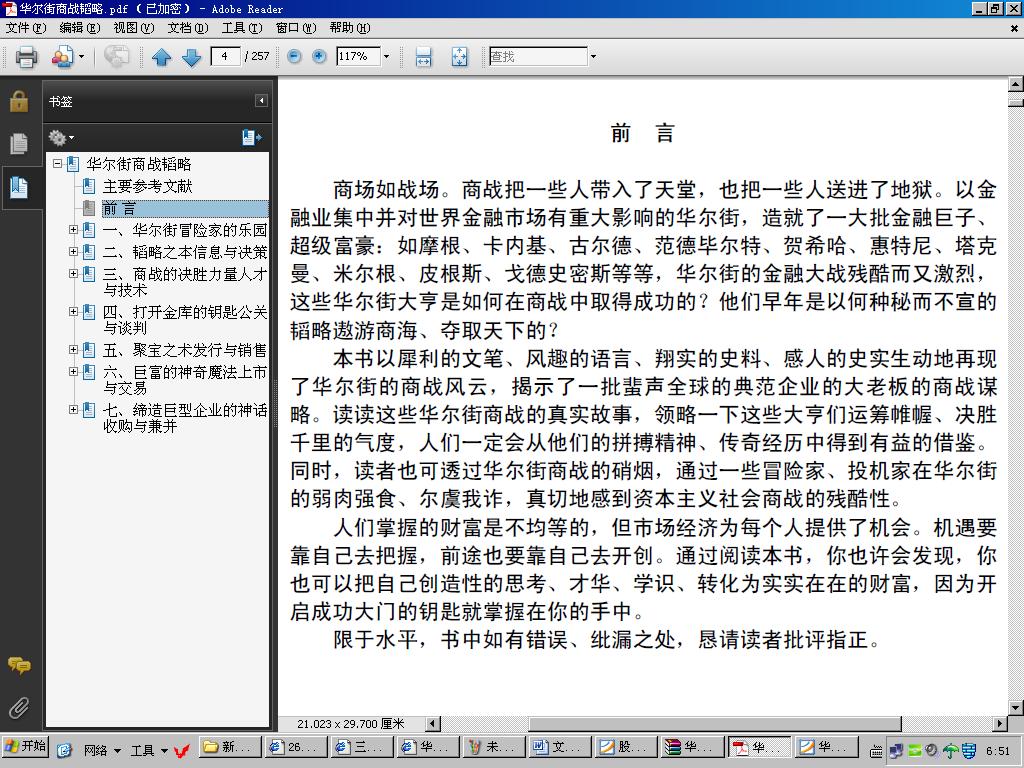Screen dimensions: 1024x768
Task: Open the Comments panel icon
Action: (x=19, y=665)
